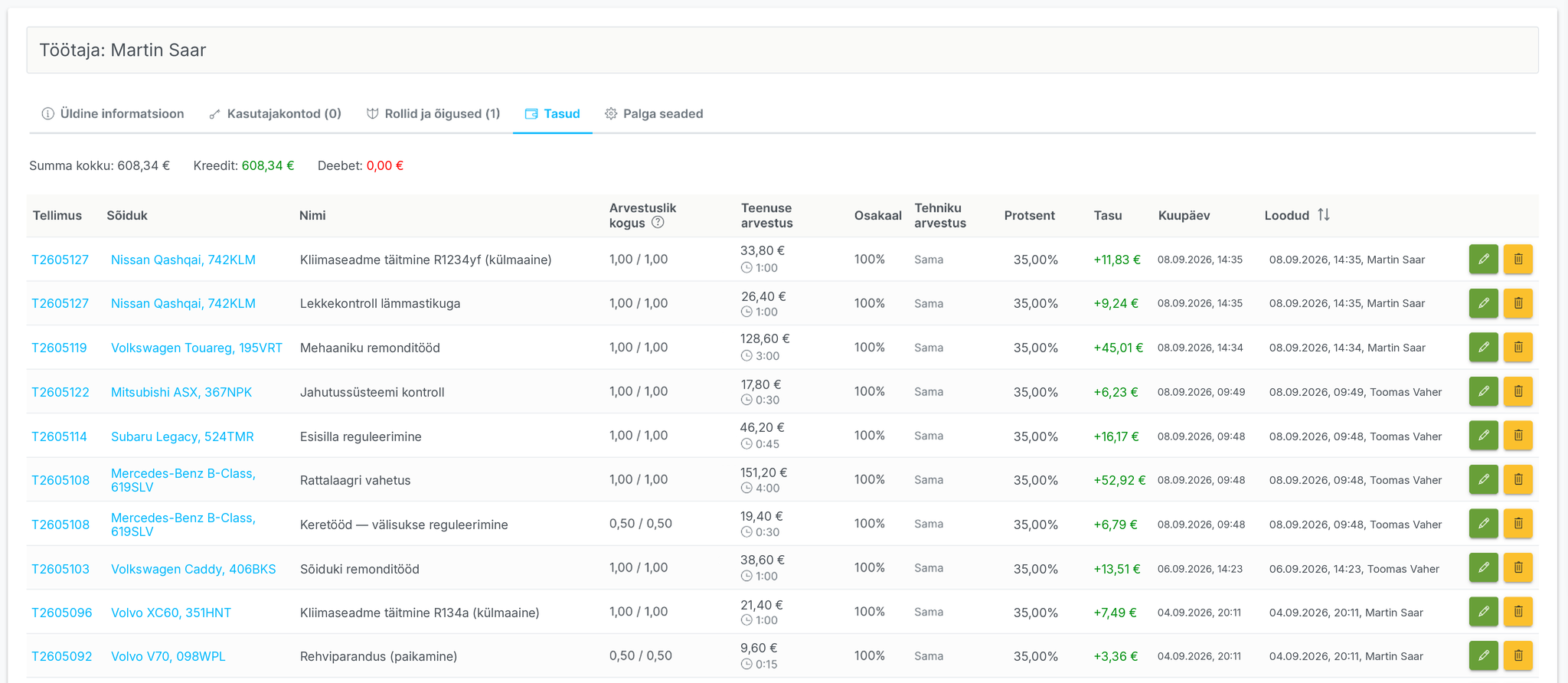Open Volkswagen Caddy, 406BKS vehicle
Image resolution: width=1568 pixels, height=683 pixels.
tap(194, 569)
